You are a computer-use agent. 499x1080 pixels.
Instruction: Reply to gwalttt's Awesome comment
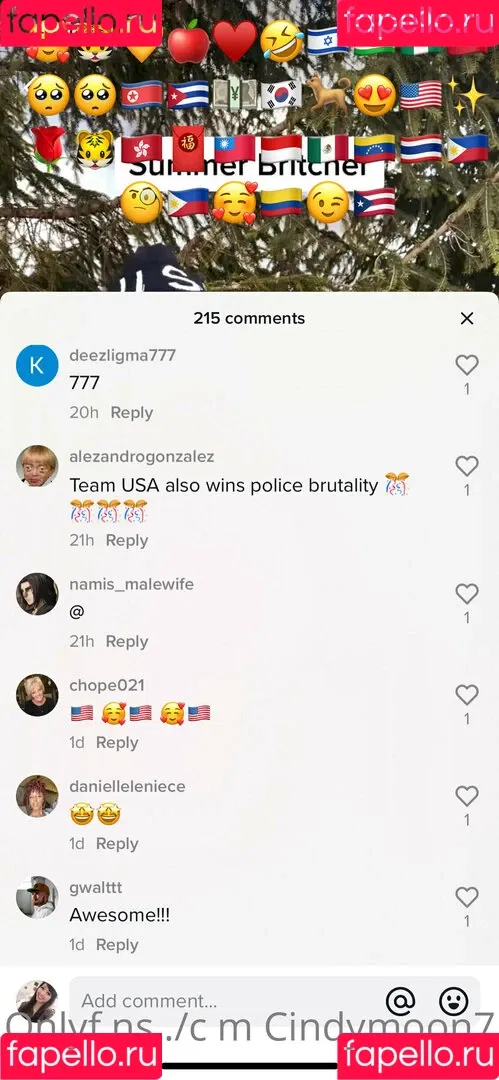pos(117,945)
